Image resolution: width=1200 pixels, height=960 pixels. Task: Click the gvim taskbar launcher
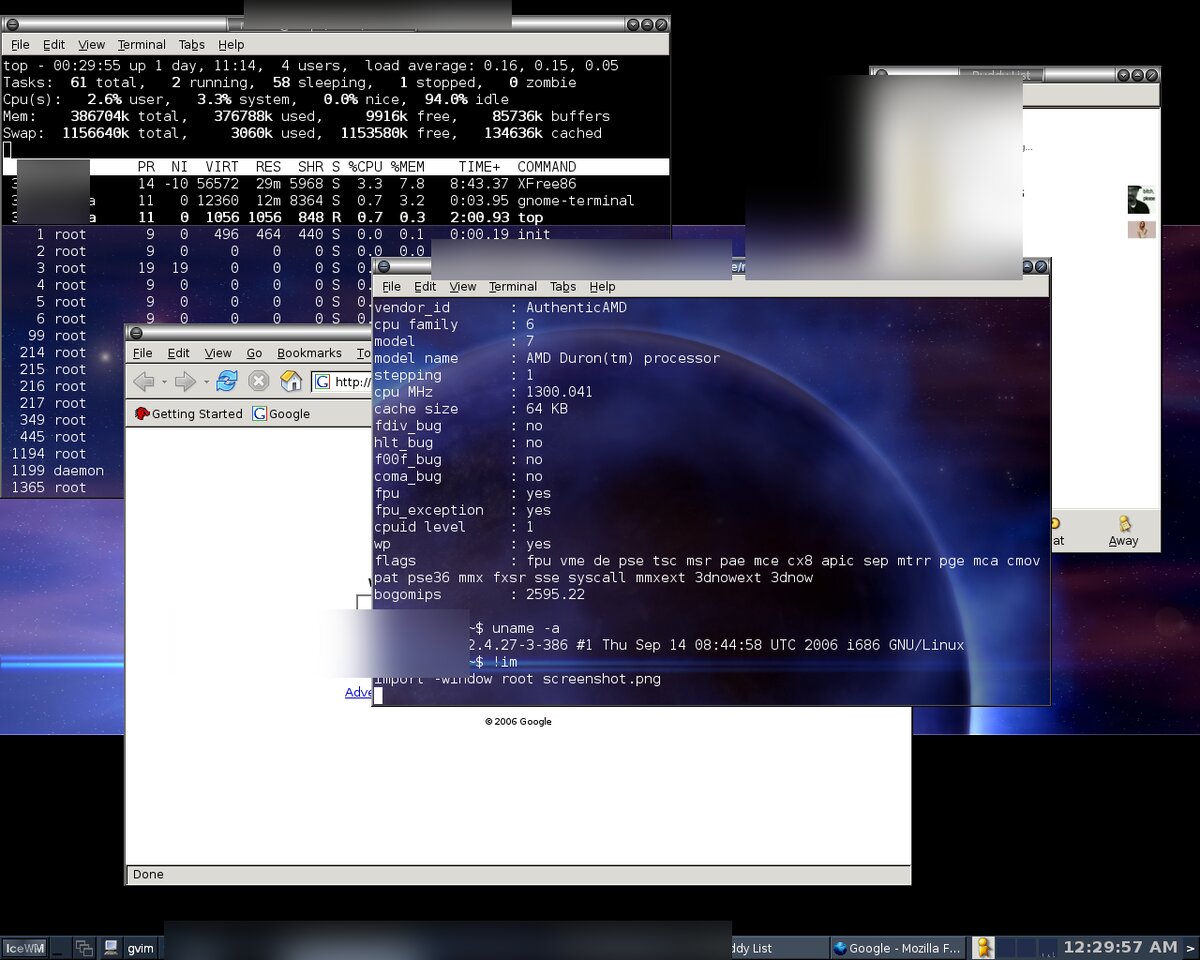[140, 948]
